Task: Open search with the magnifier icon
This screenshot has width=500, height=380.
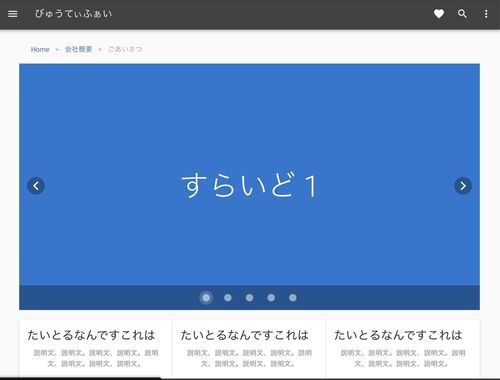Action: pyautogui.click(x=462, y=14)
